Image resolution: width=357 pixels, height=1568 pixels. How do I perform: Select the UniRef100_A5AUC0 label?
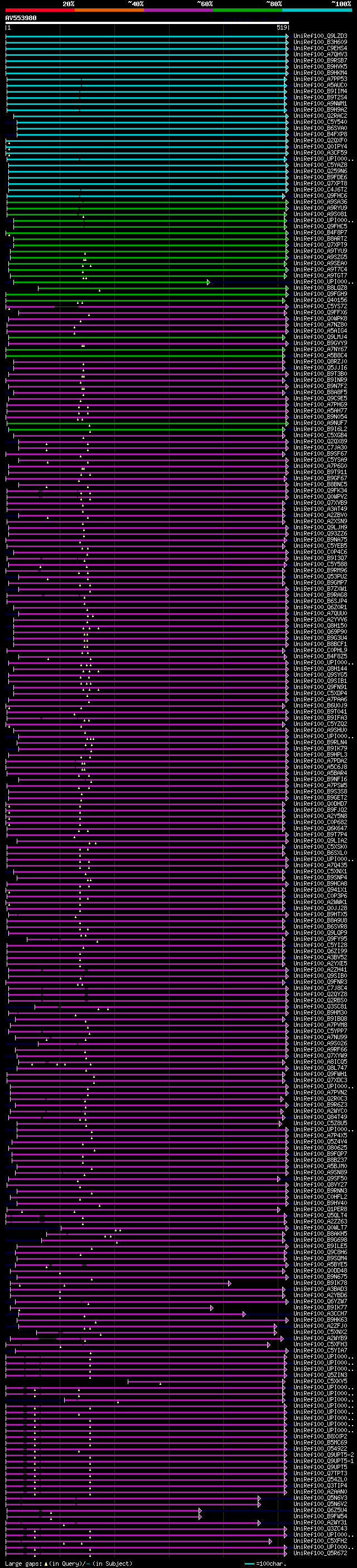pyautogui.click(x=321, y=85)
